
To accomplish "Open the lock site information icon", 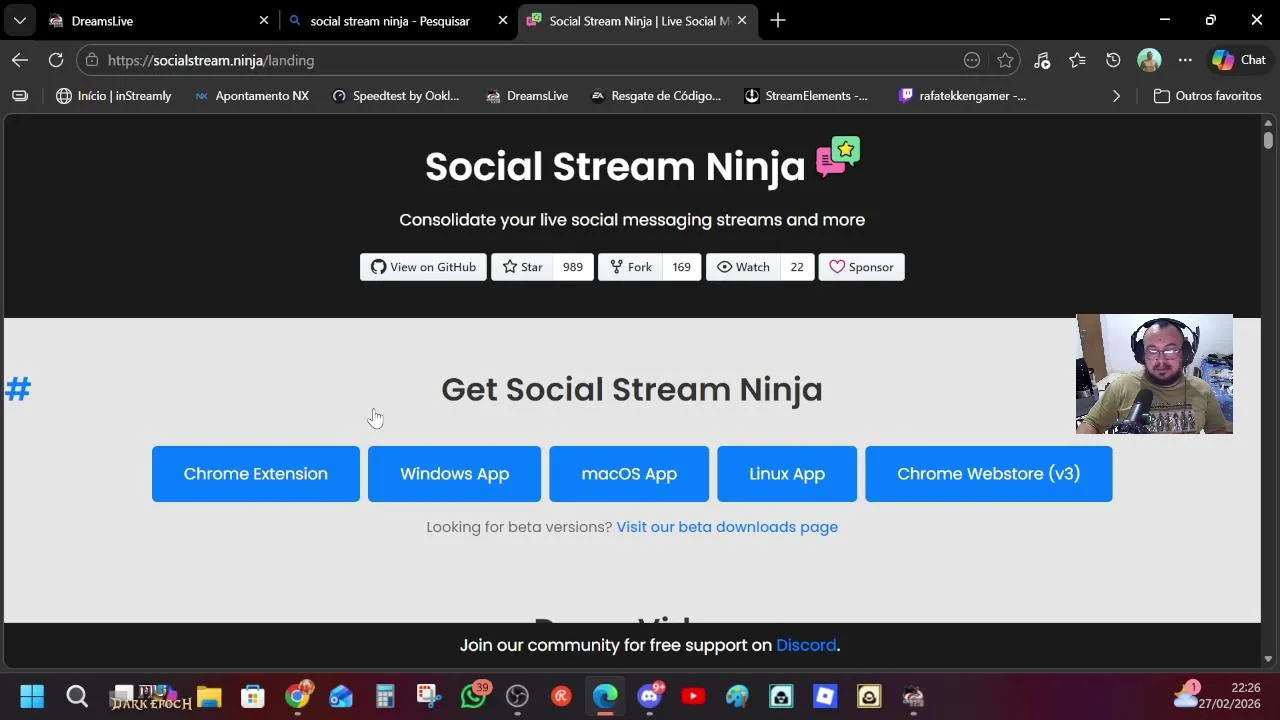I will pos(92,60).
